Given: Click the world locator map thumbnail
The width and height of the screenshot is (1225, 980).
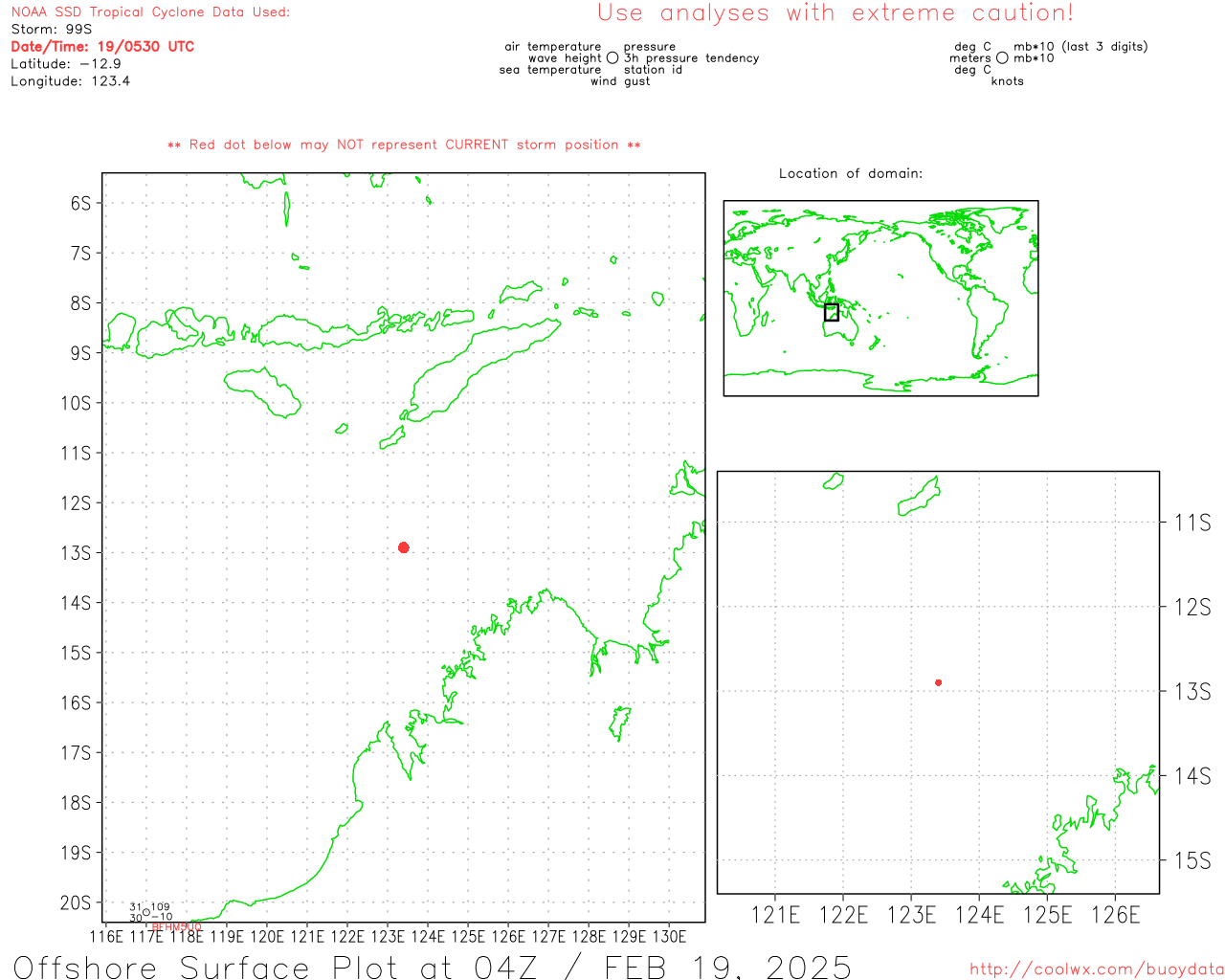Looking at the screenshot, I should [x=880, y=299].
